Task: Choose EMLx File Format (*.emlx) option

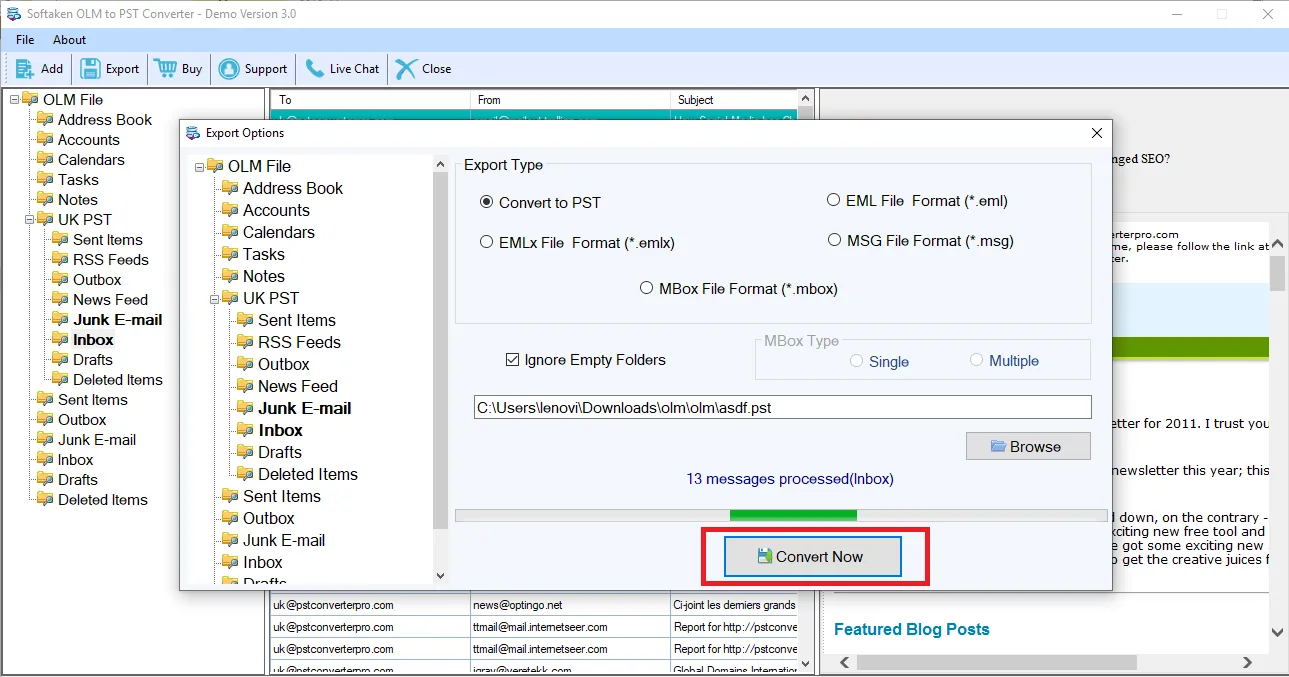Action: point(487,242)
